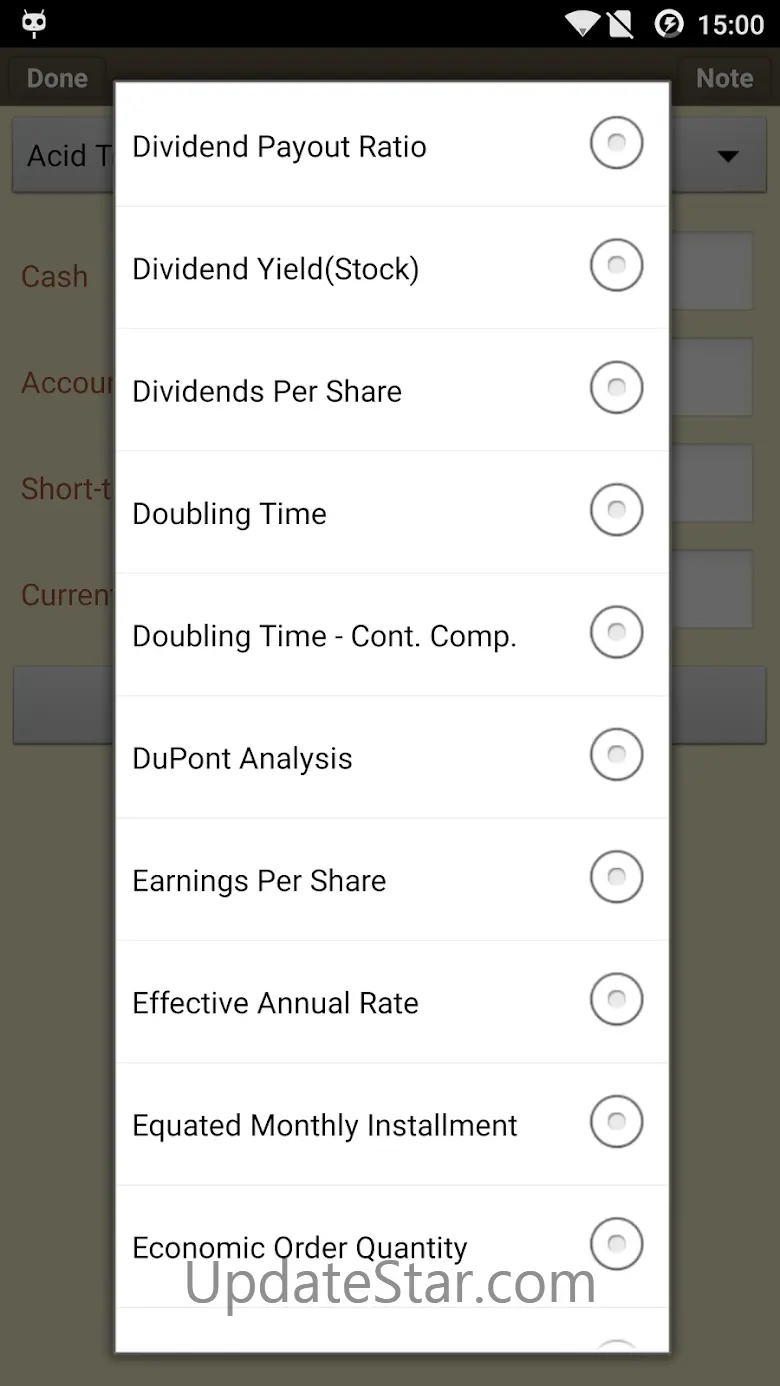780x1386 pixels.
Task: Tap the Wi-Fi status icon
Action: pyautogui.click(x=581, y=24)
